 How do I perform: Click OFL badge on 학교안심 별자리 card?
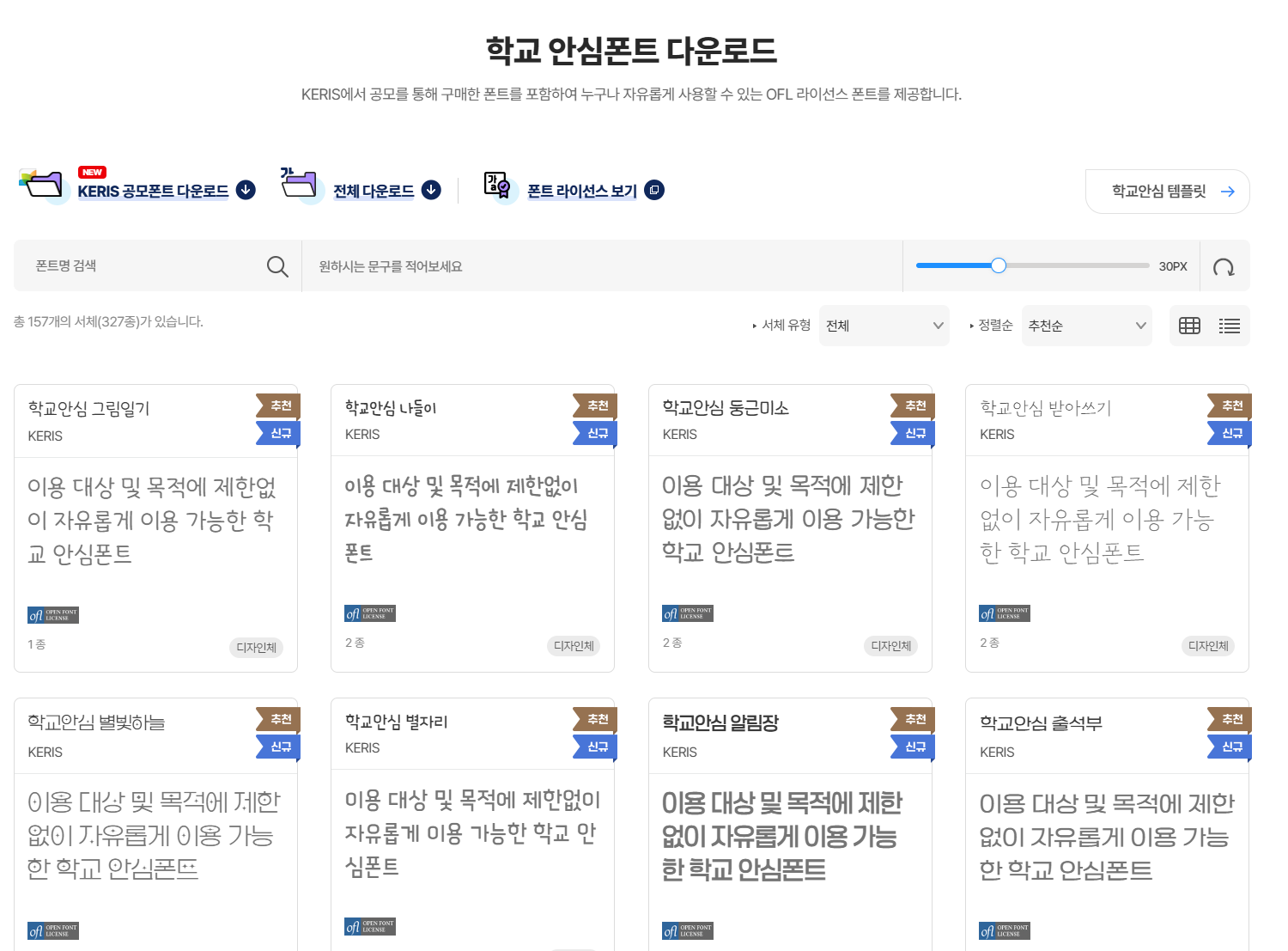coord(370,927)
